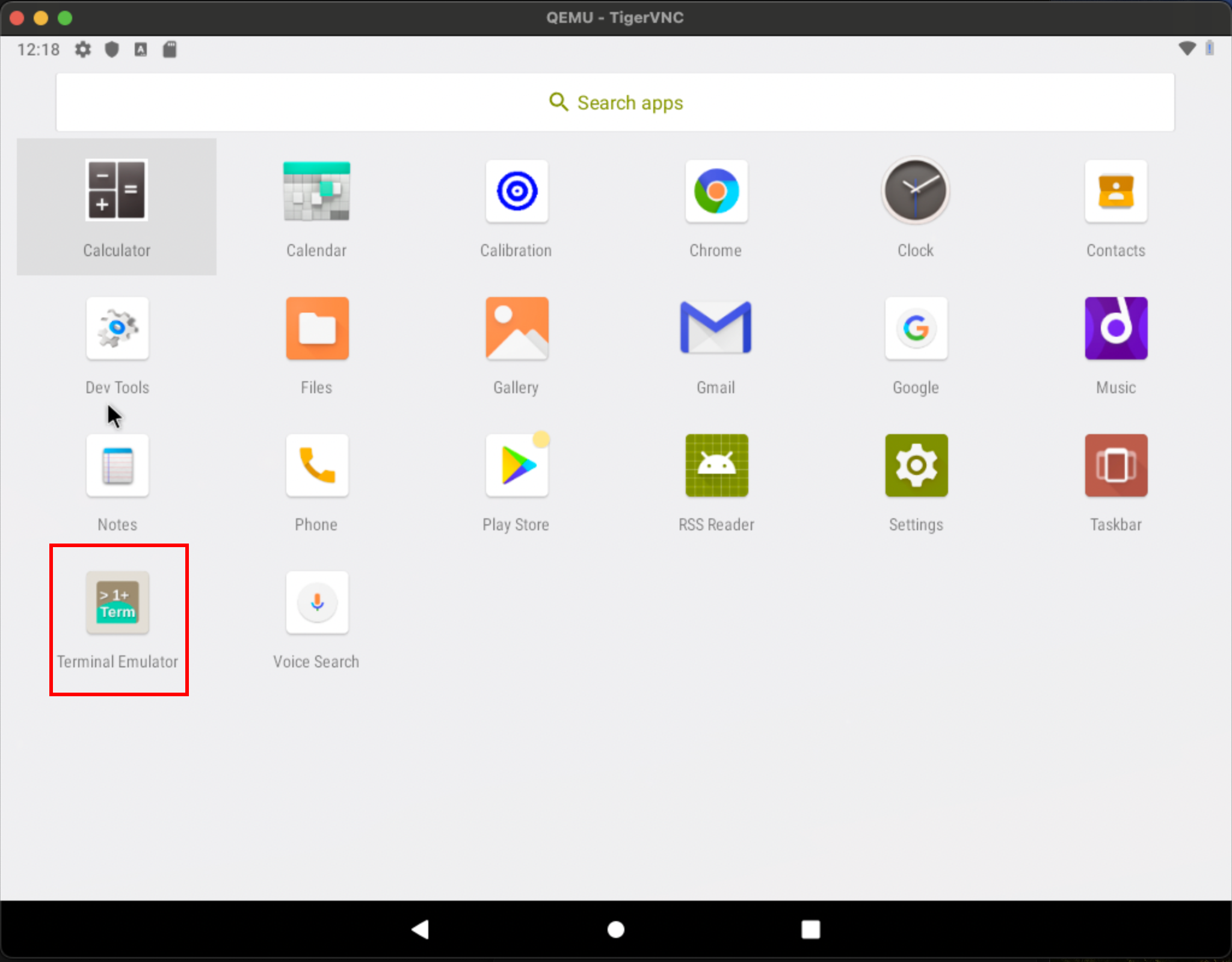Image resolution: width=1232 pixels, height=962 pixels.
Task: Open the Contacts app
Action: coord(1116,191)
